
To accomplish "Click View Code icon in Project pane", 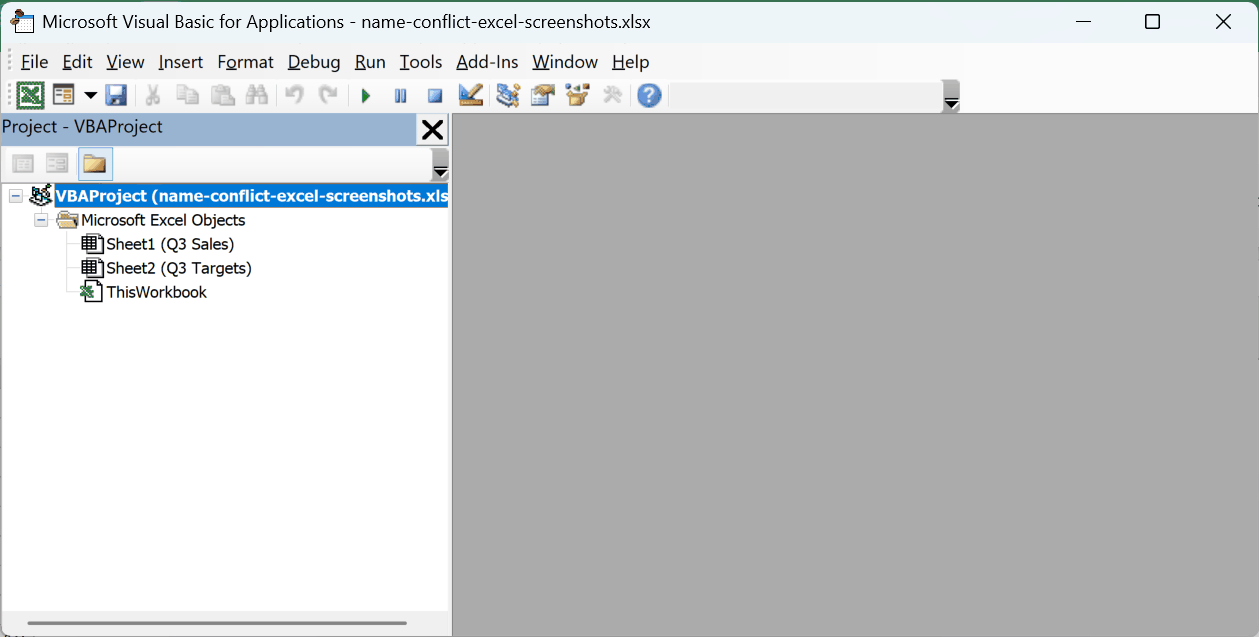I will (x=23, y=163).
